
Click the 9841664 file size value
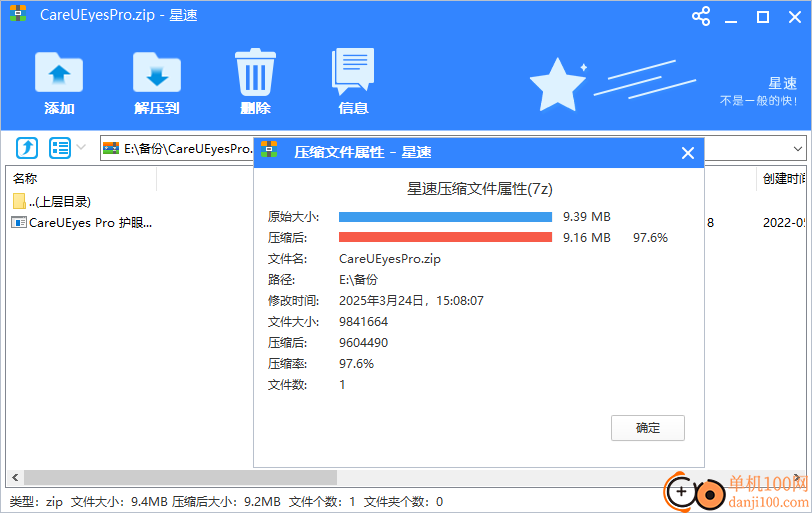point(363,322)
